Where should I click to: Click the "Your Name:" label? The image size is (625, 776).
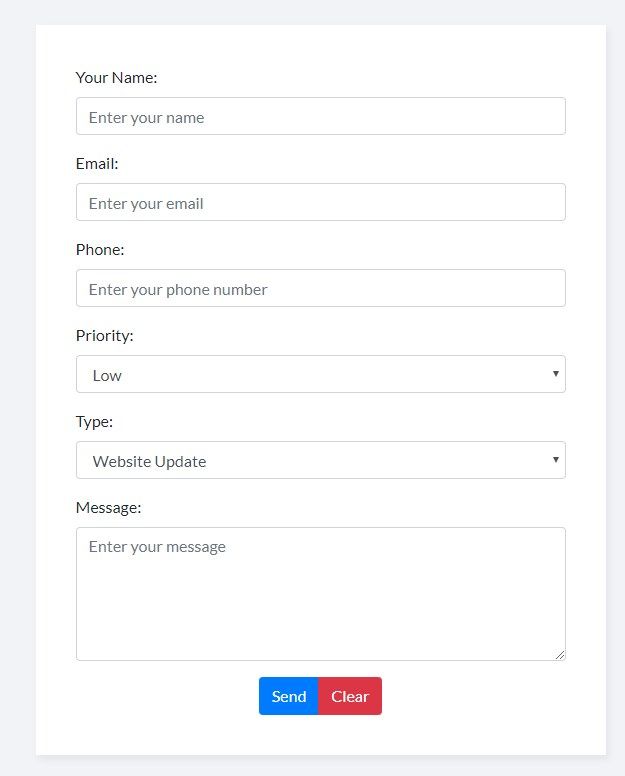[116, 78]
